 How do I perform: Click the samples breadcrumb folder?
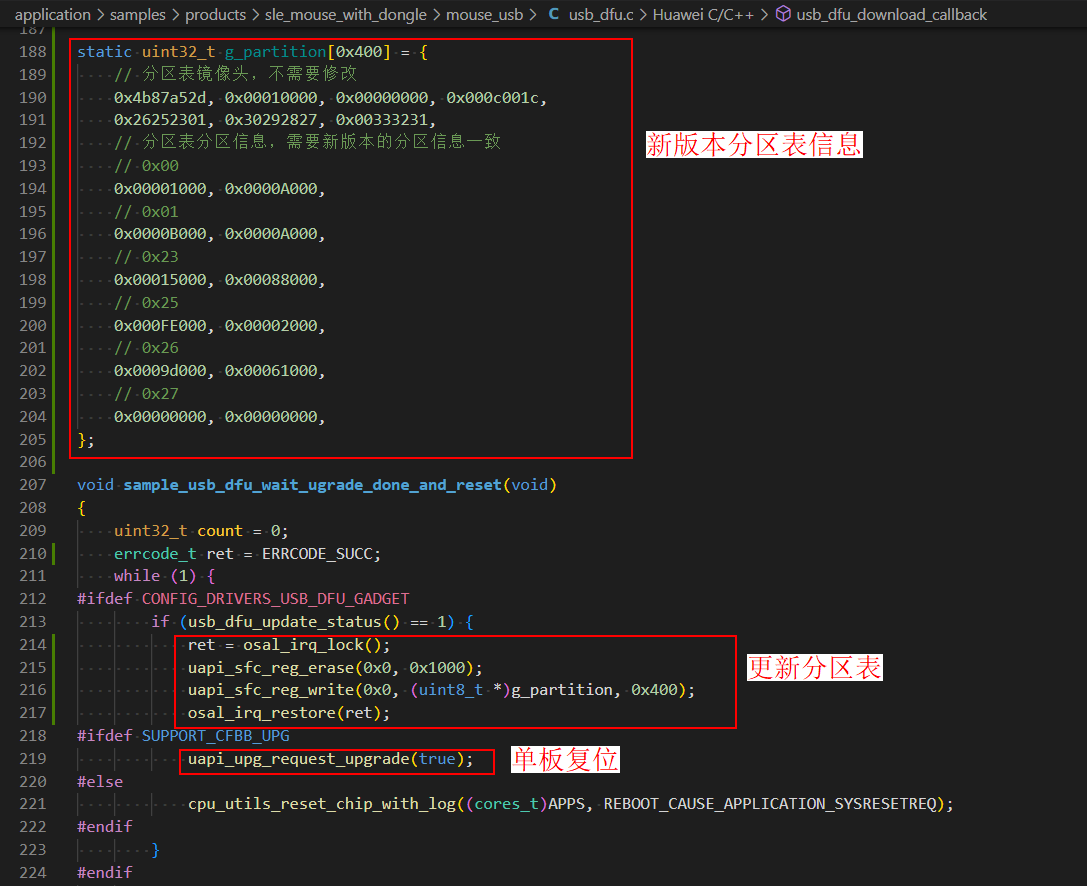click(x=138, y=14)
